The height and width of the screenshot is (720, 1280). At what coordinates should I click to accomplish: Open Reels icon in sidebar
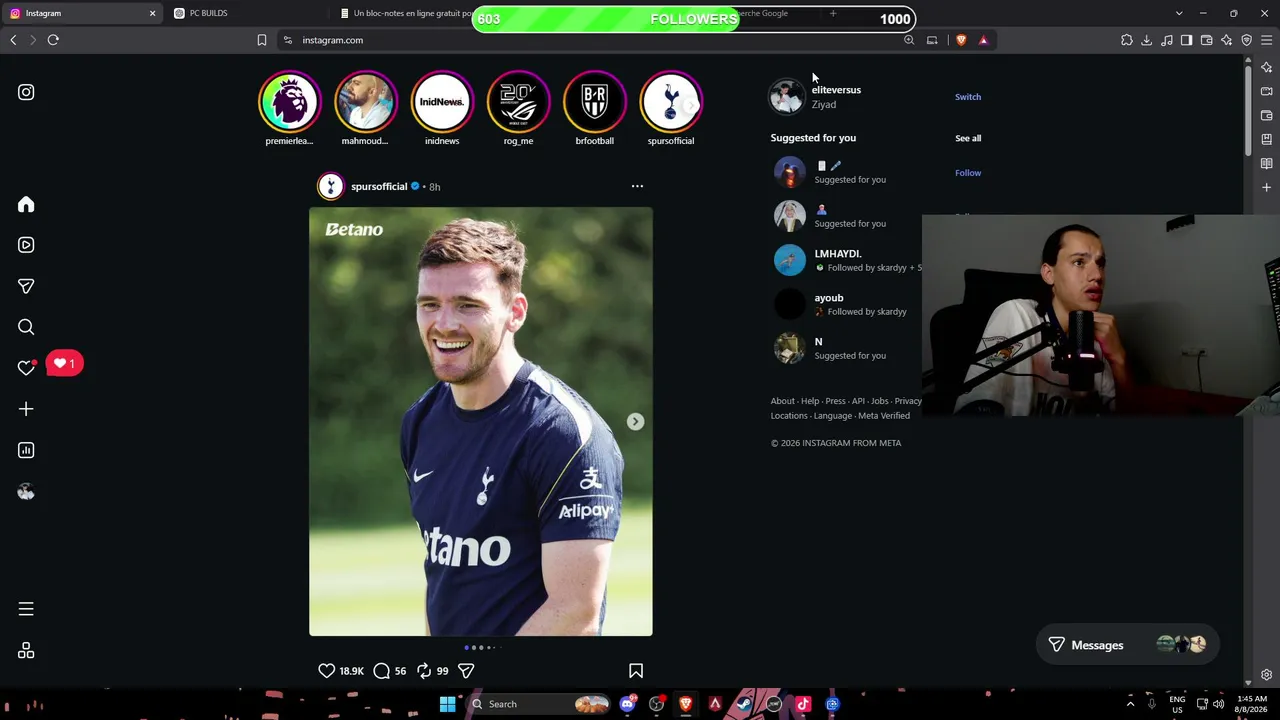coord(26,245)
